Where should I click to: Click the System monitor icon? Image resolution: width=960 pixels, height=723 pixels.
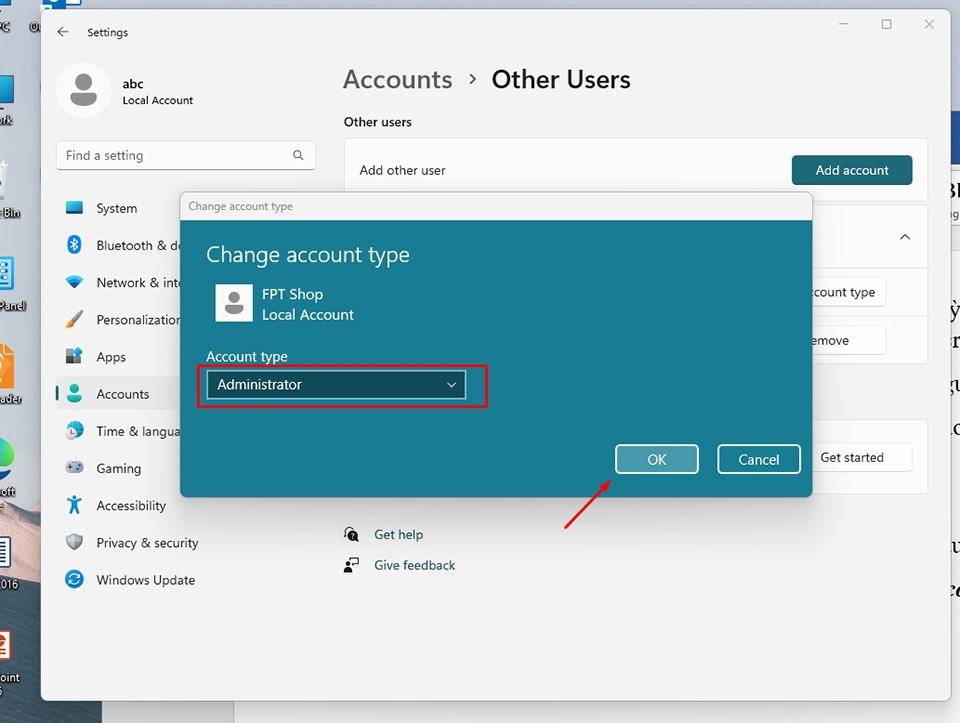click(74, 208)
